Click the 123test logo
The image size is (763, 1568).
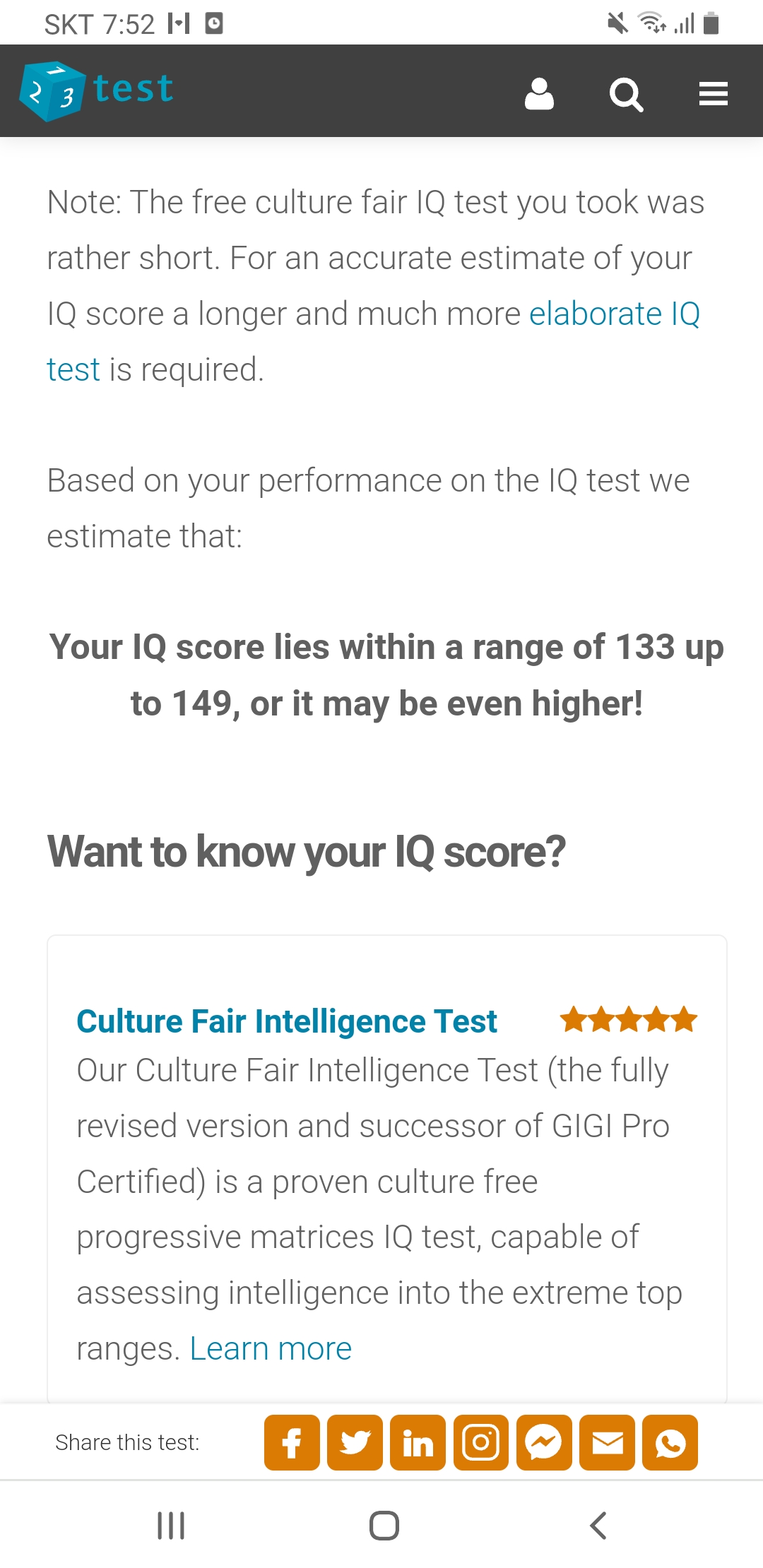95,90
